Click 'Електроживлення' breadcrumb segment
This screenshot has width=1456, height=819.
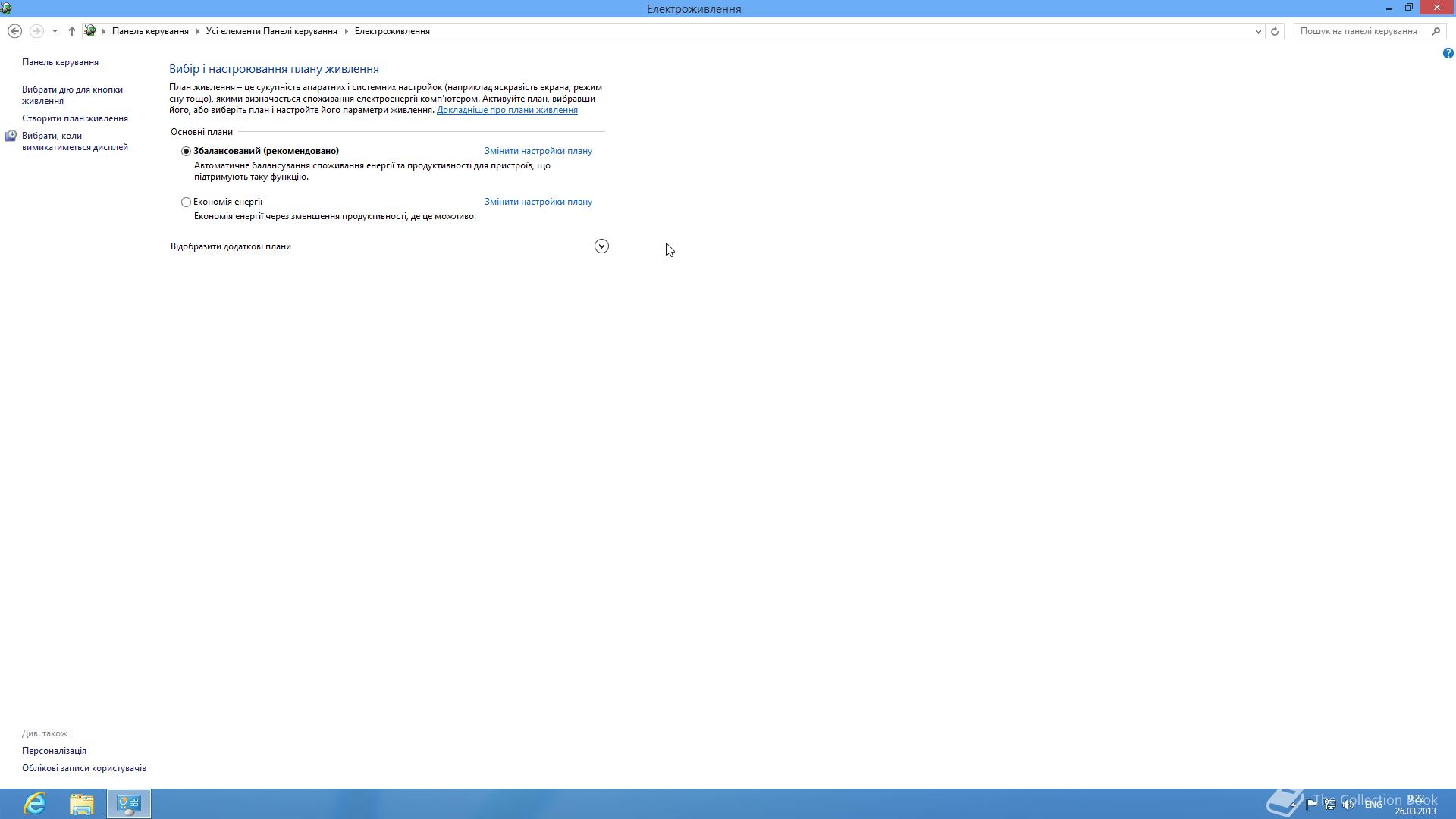(392, 31)
